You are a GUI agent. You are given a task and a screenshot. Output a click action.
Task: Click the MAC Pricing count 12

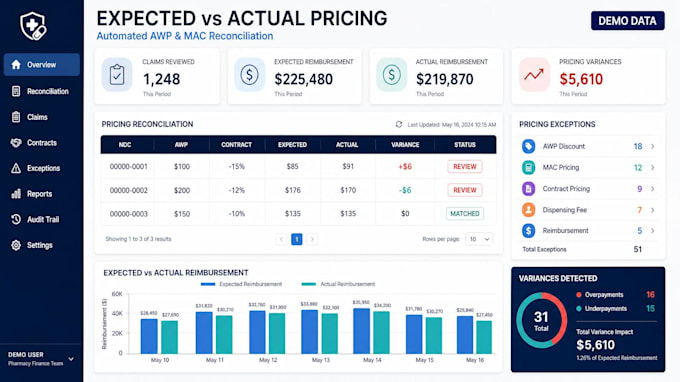coord(638,167)
